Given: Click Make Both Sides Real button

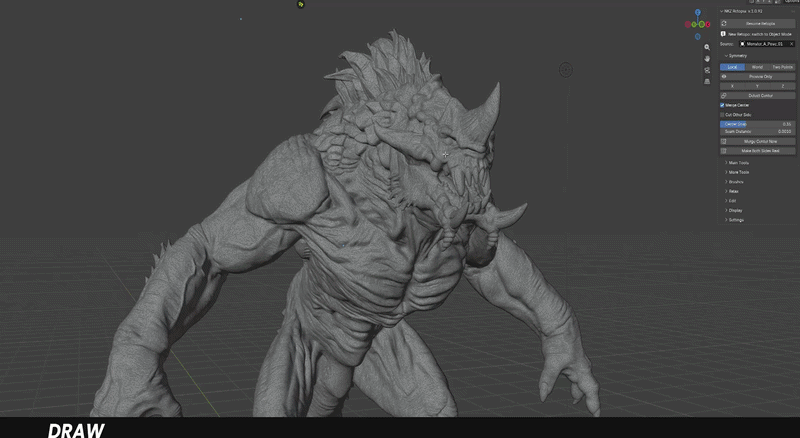Looking at the screenshot, I should pos(757,151).
